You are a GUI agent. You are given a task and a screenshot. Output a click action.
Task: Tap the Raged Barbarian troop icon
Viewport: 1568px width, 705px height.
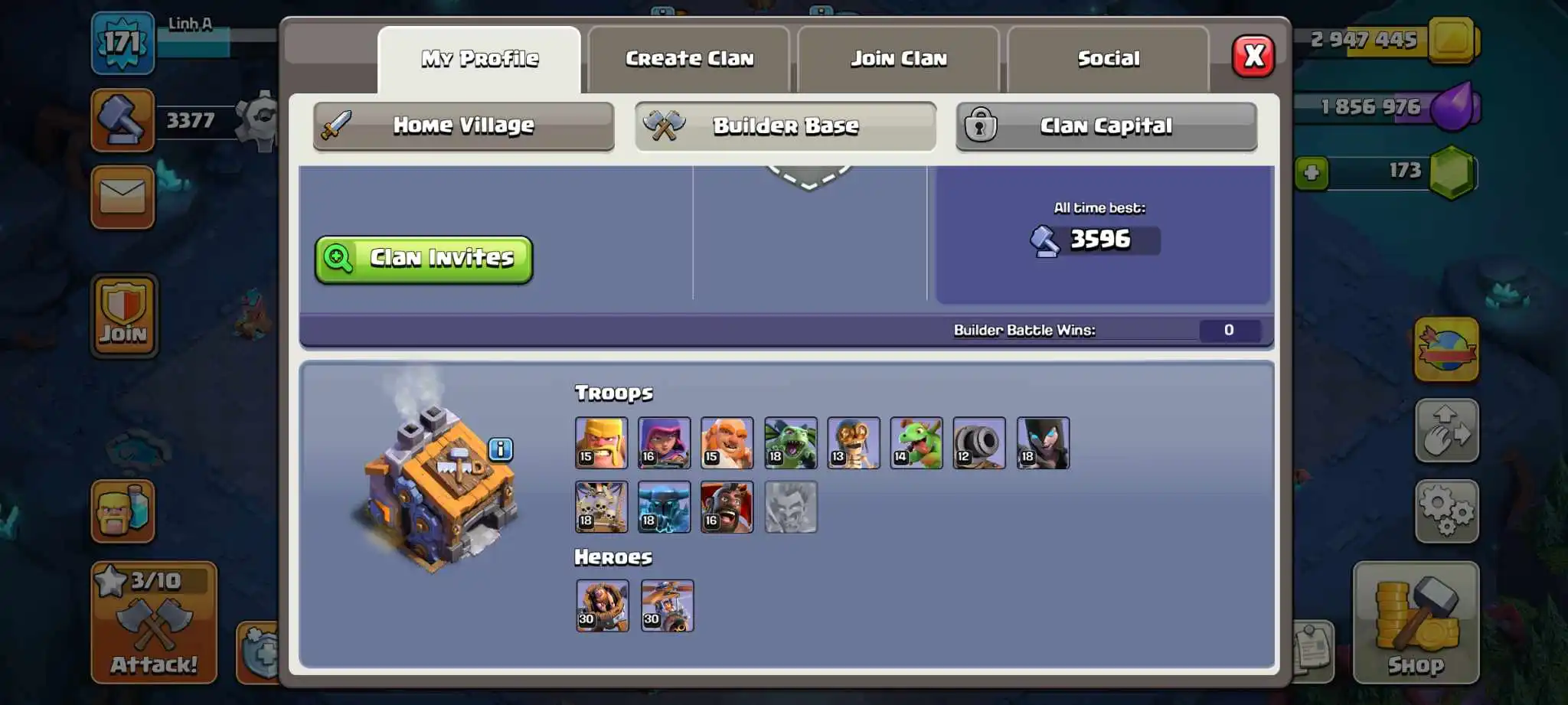[x=601, y=442]
